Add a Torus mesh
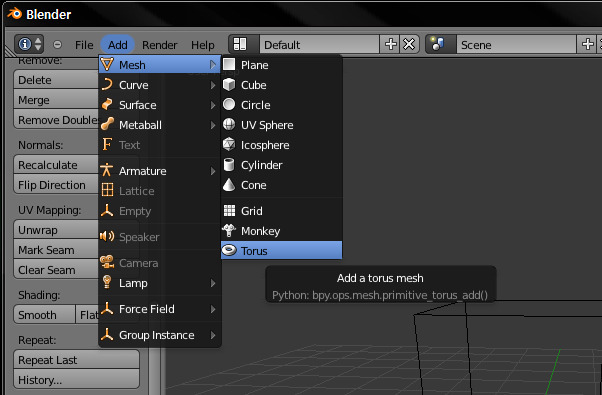 tap(281, 251)
